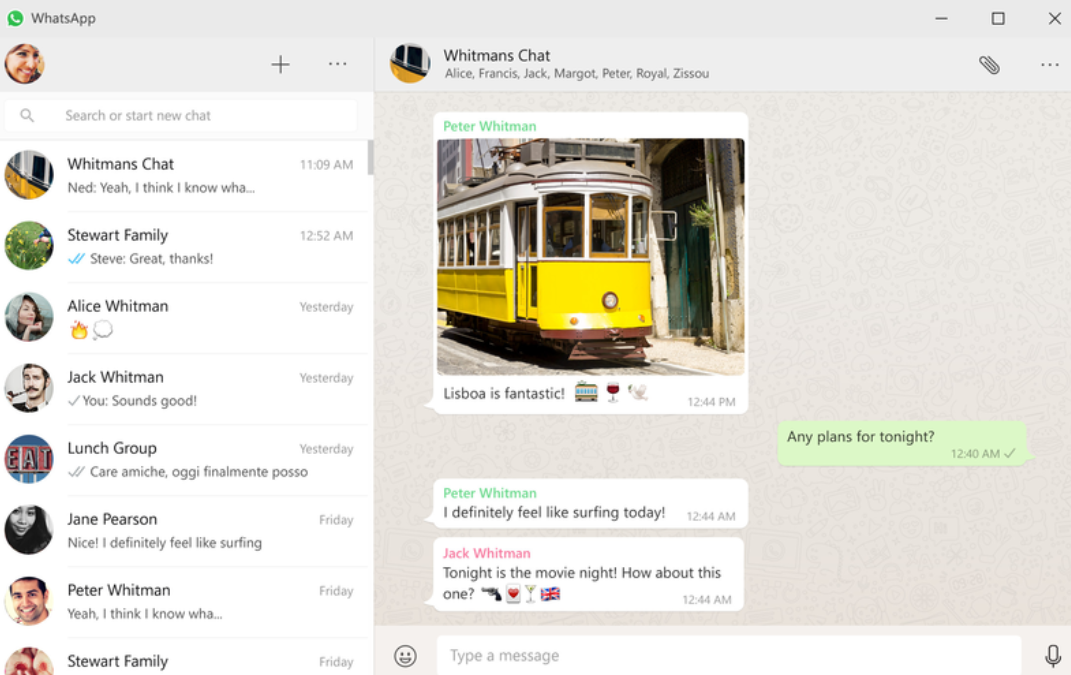The height and width of the screenshot is (675, 1071).
Task: Click Peter Whitman name above surfing message
Action: (490, 493)
